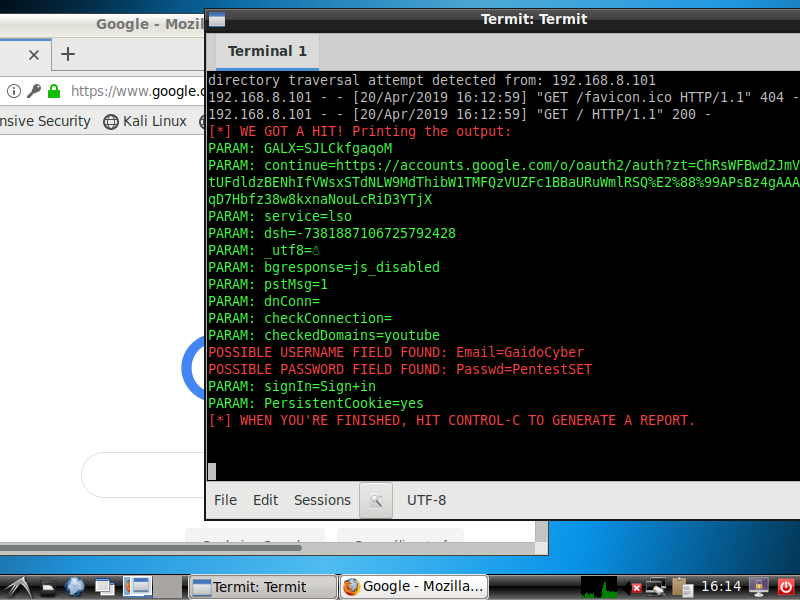The image size is (800, 600).
Task: Click the key icon in the address bar
Action: 34,91
